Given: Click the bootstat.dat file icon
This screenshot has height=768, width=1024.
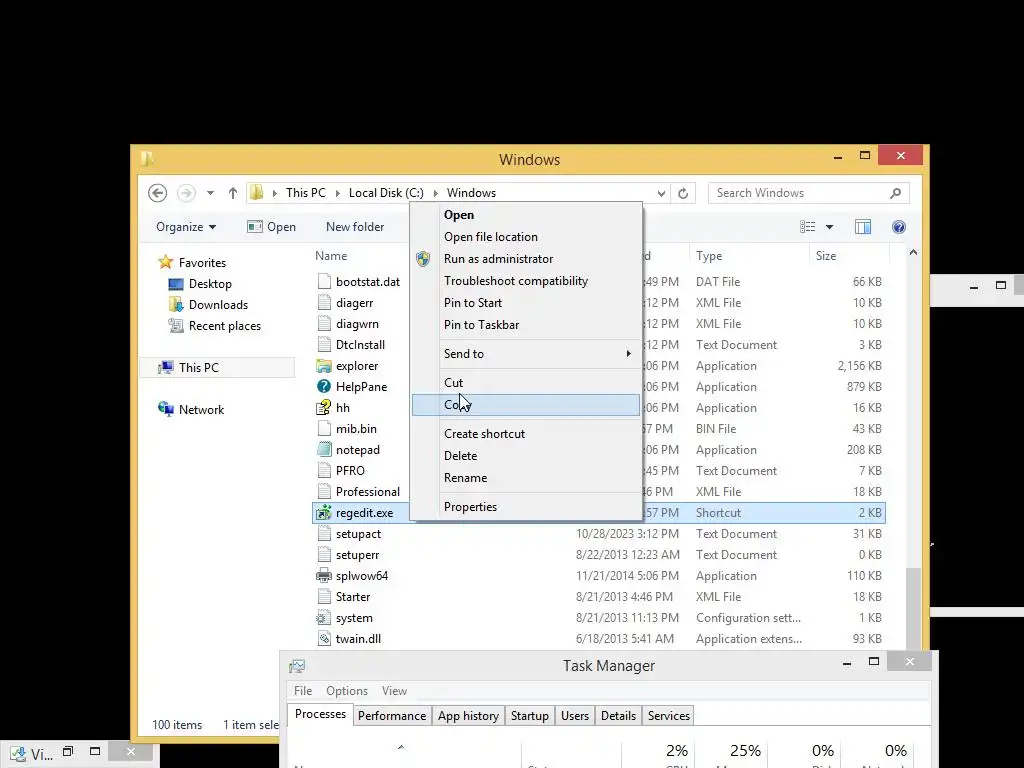Looking at the screenshot, I should point(324,281).
